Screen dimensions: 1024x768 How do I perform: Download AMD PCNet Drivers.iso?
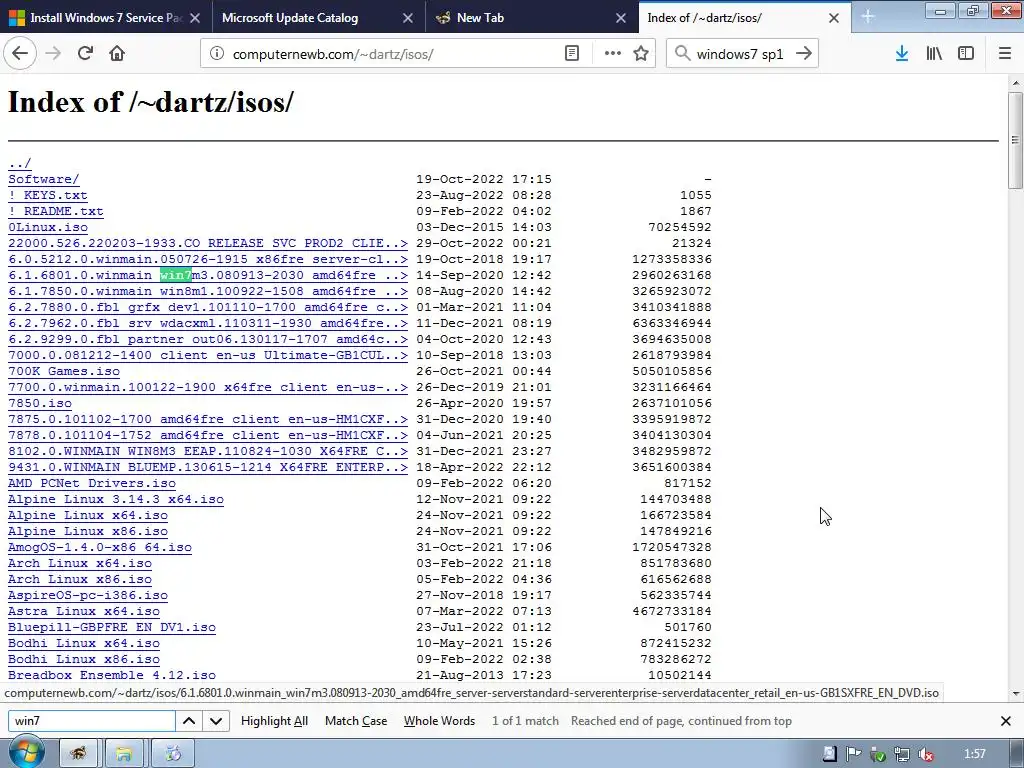coord(92,483)
